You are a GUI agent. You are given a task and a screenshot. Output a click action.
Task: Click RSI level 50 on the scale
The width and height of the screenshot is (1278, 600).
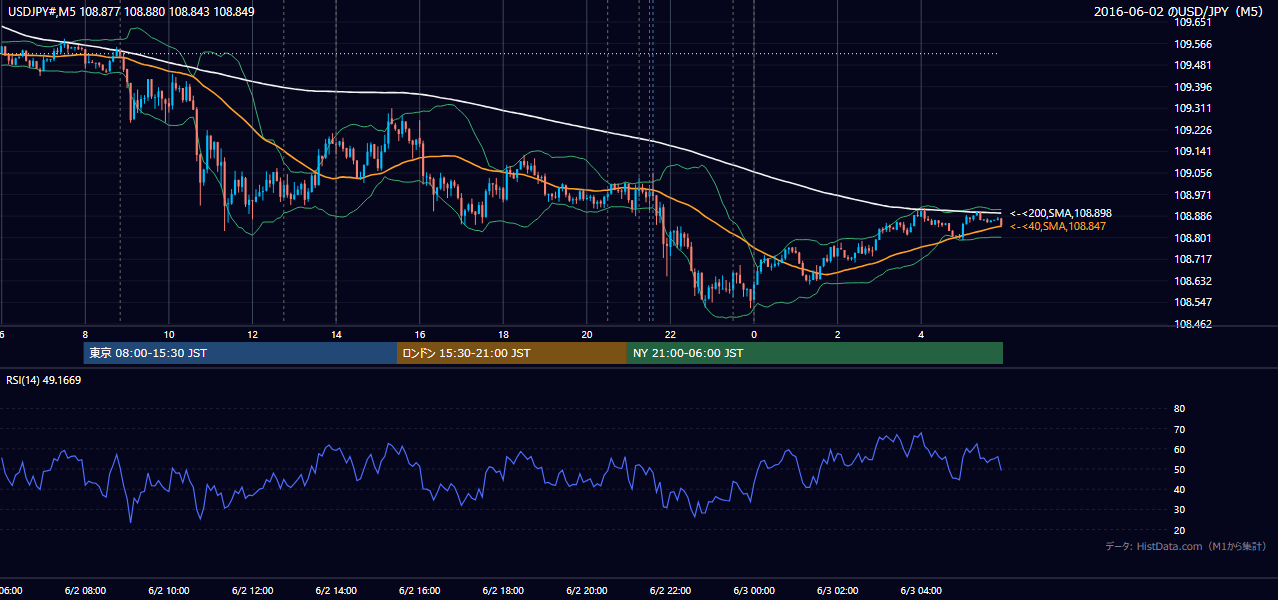click(x=1179, y=469)
